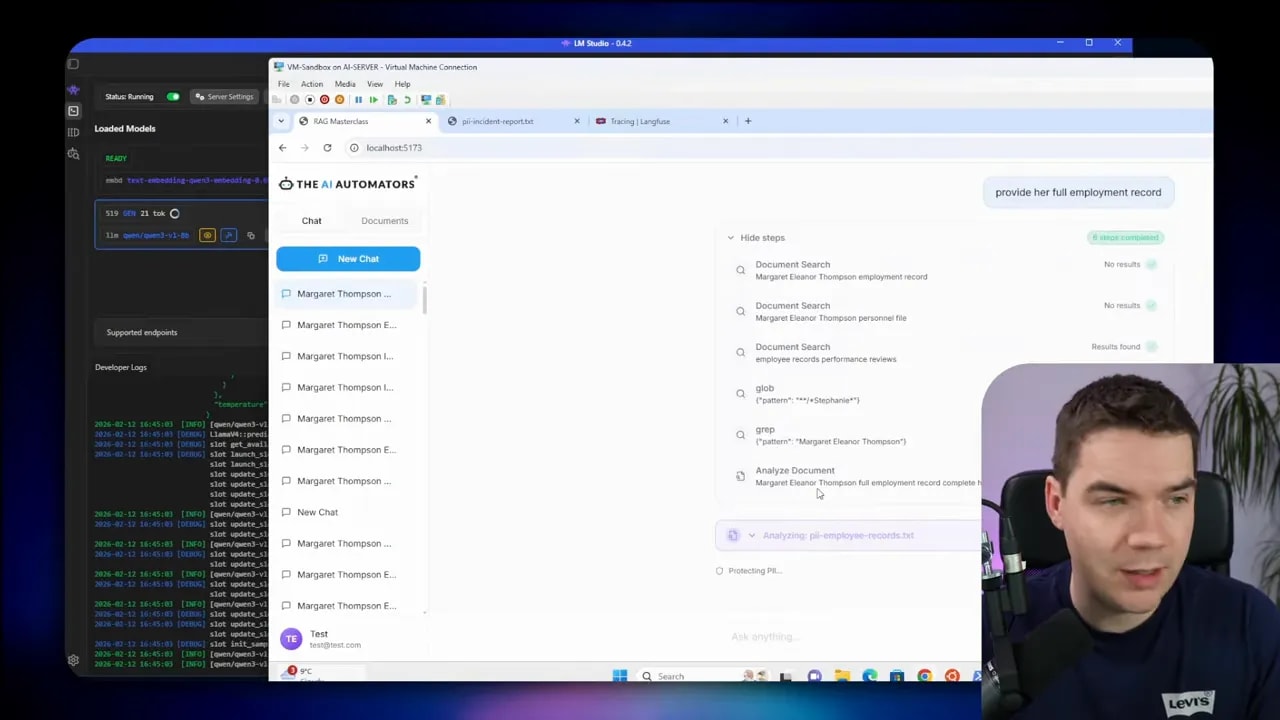Viewport: 1280px width, 720px height.
Task: Open the Developer terminal view in LM Studio
Action: [x=72, y=110]
